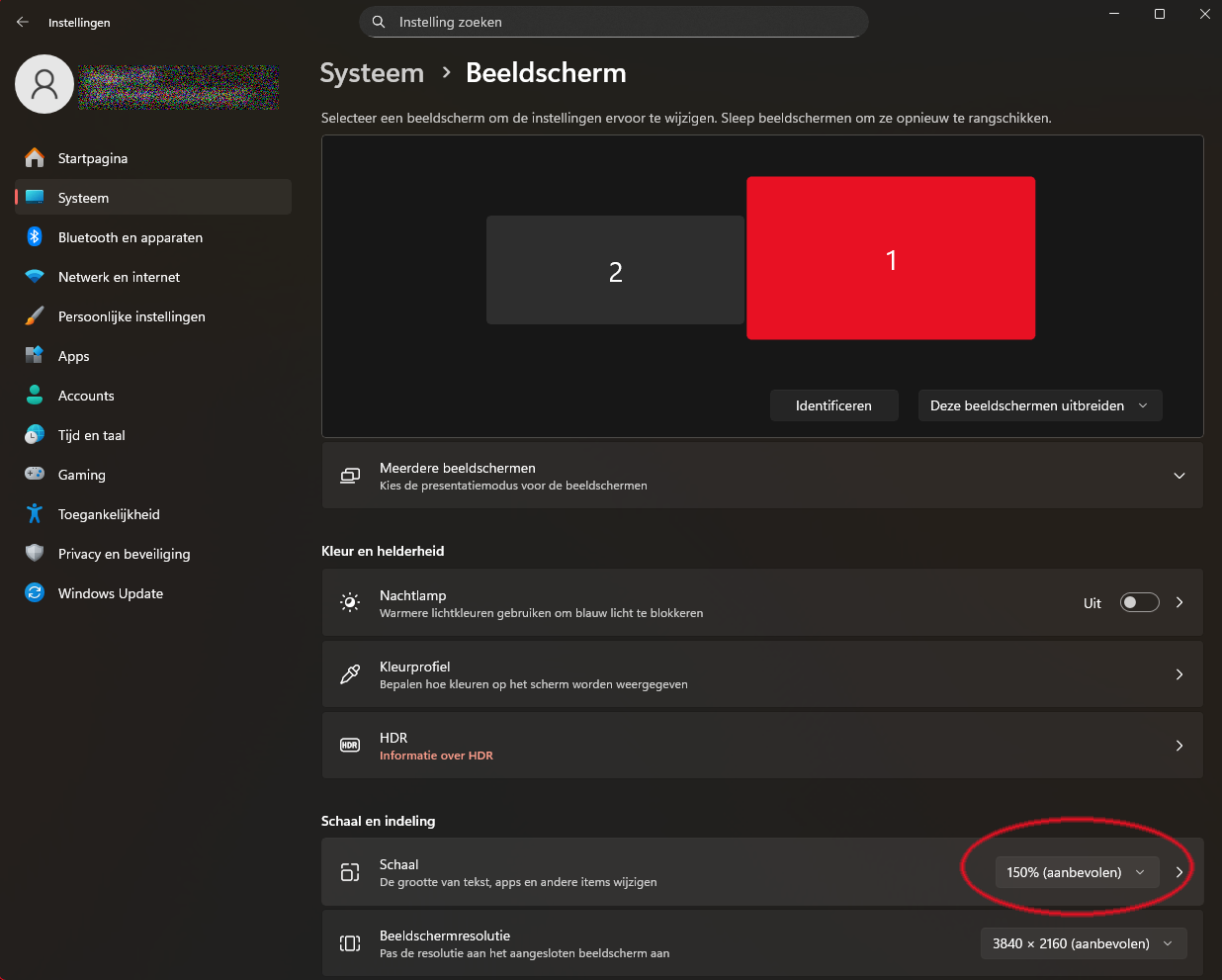Expand the Meerdere beeldschermen section

point(1178,476)
